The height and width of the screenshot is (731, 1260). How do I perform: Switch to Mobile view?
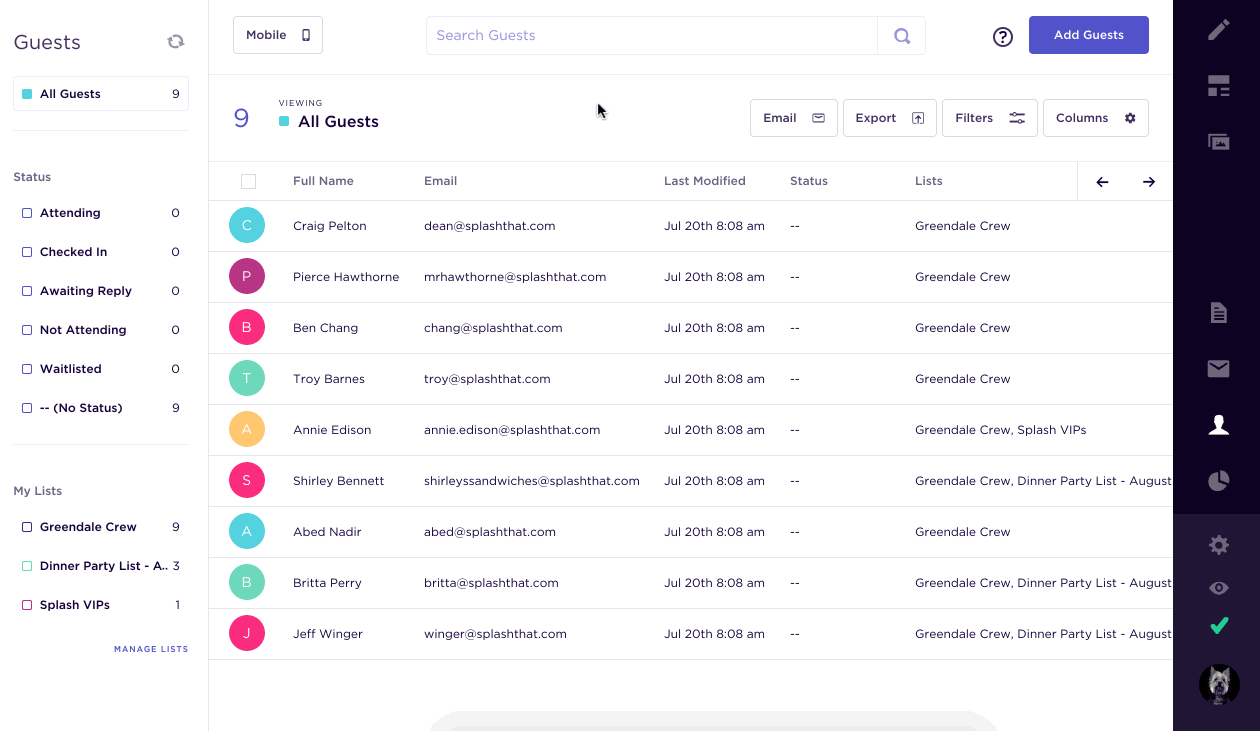tap(278, 35)
